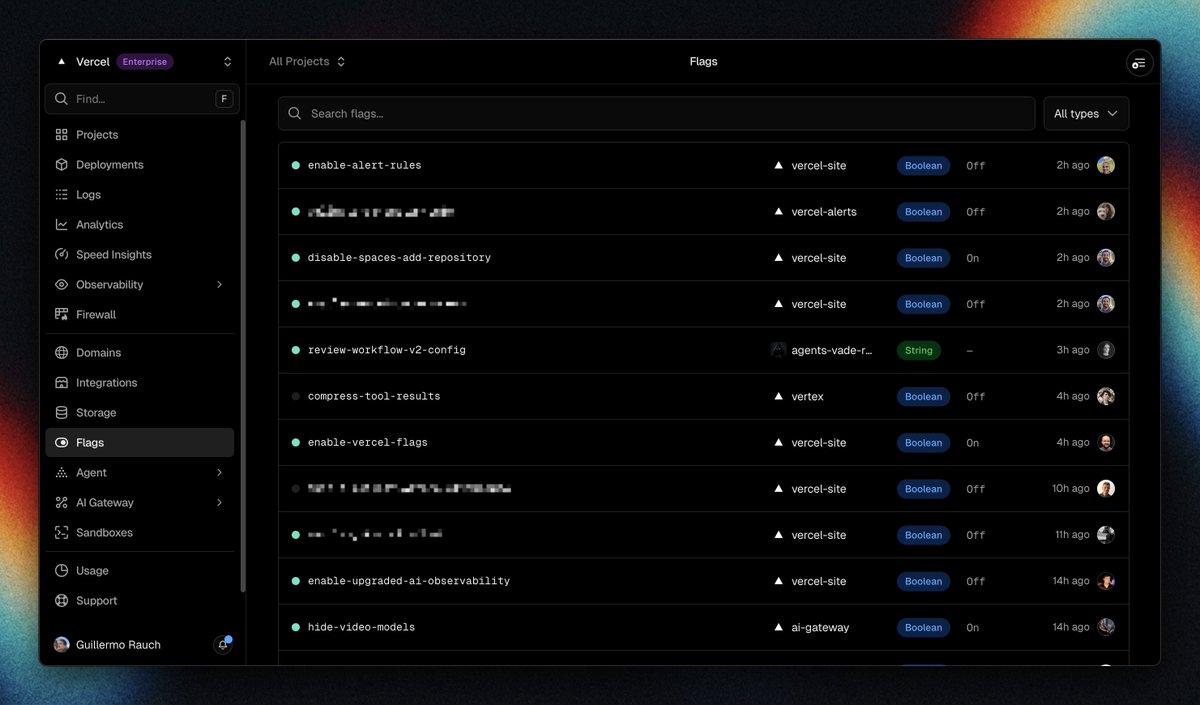Open the notifications bell
Screen dimensions: 1200x705
[223, 645]
